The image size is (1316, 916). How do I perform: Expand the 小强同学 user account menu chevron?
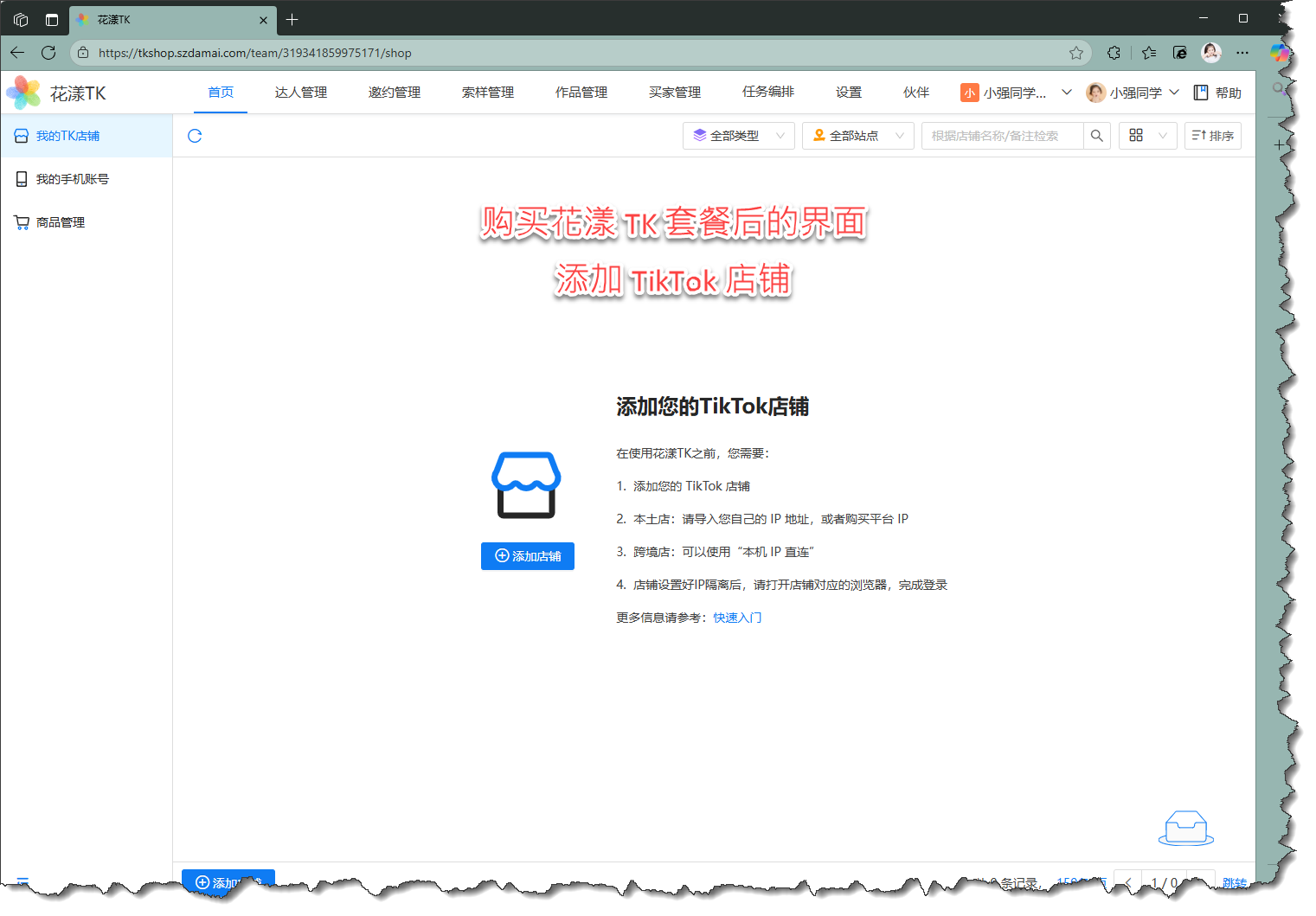click(x=1174, y=92)
